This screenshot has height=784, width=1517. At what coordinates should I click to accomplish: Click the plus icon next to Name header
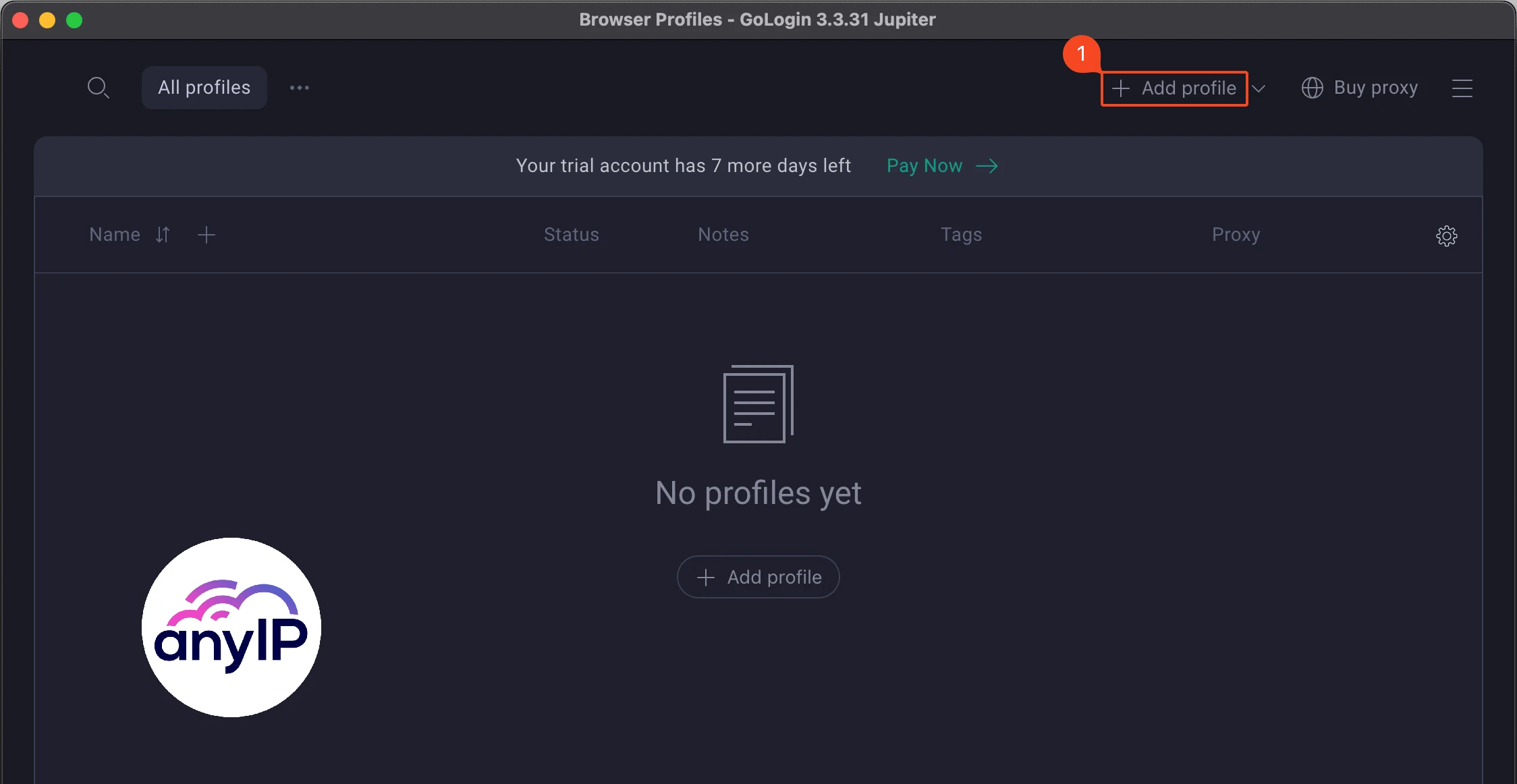(205, 234)
